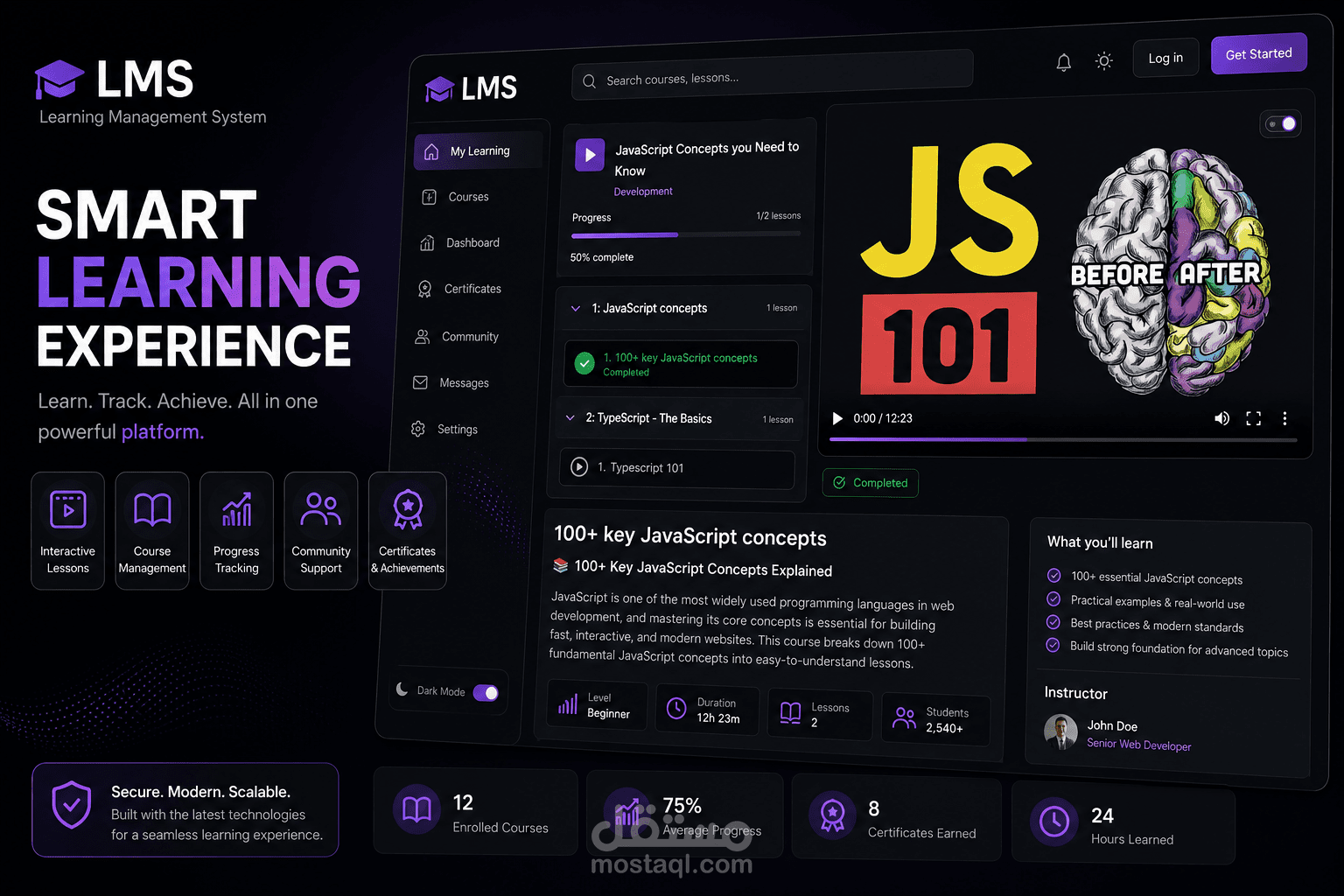The width and height of the screenshot is (1344, 896).
Task: Open Community in the sidebar
Action: pyautogui.click(x=457, y=337)
